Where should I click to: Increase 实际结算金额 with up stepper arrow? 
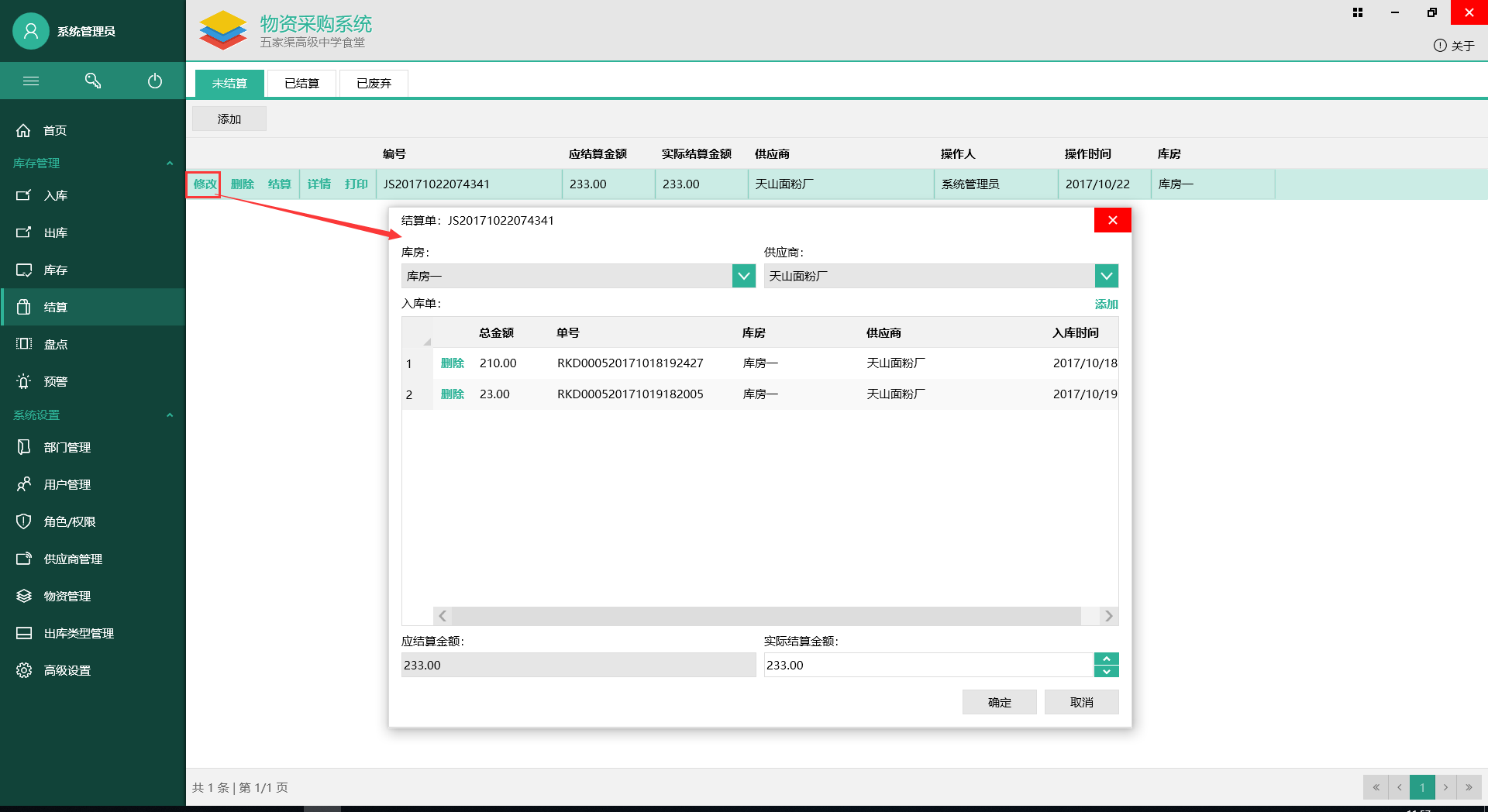tap(1106, 659)
